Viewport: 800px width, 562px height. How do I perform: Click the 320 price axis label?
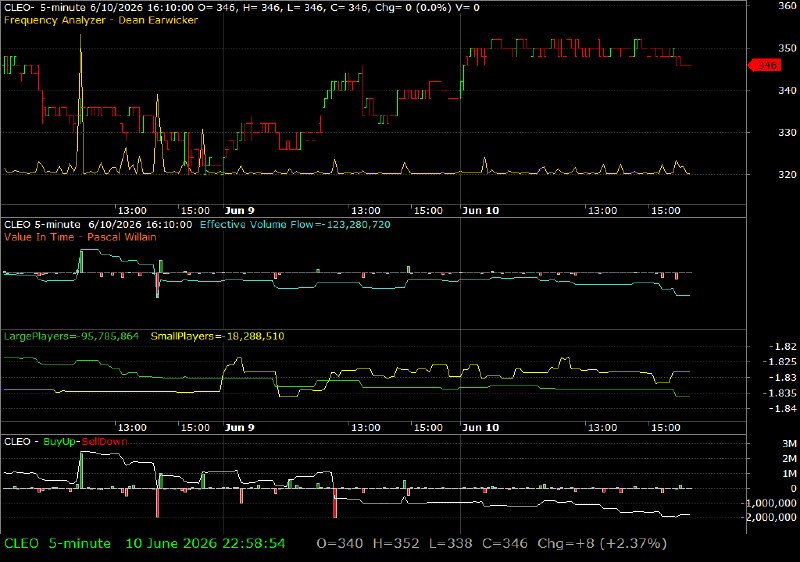coord(787,174)
